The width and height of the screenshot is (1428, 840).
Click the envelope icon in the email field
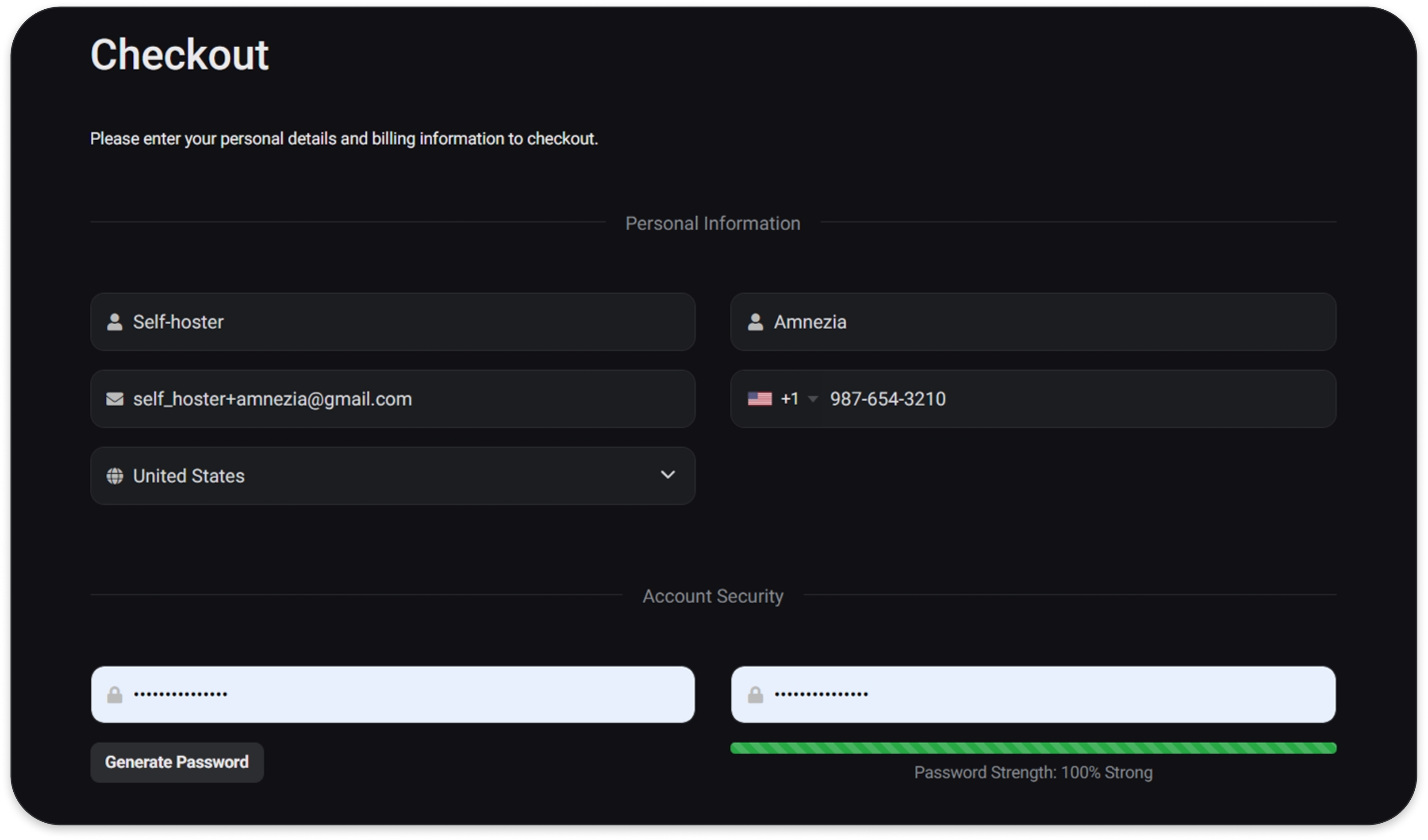tap(115, 399)
